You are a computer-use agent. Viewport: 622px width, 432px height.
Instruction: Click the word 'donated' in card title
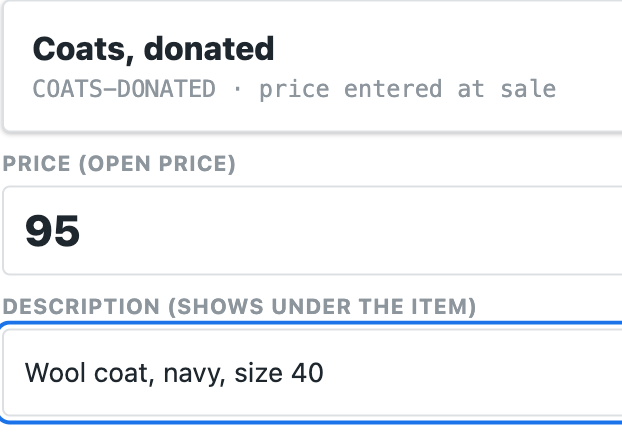pyautogui.click(x=209, y=49)
